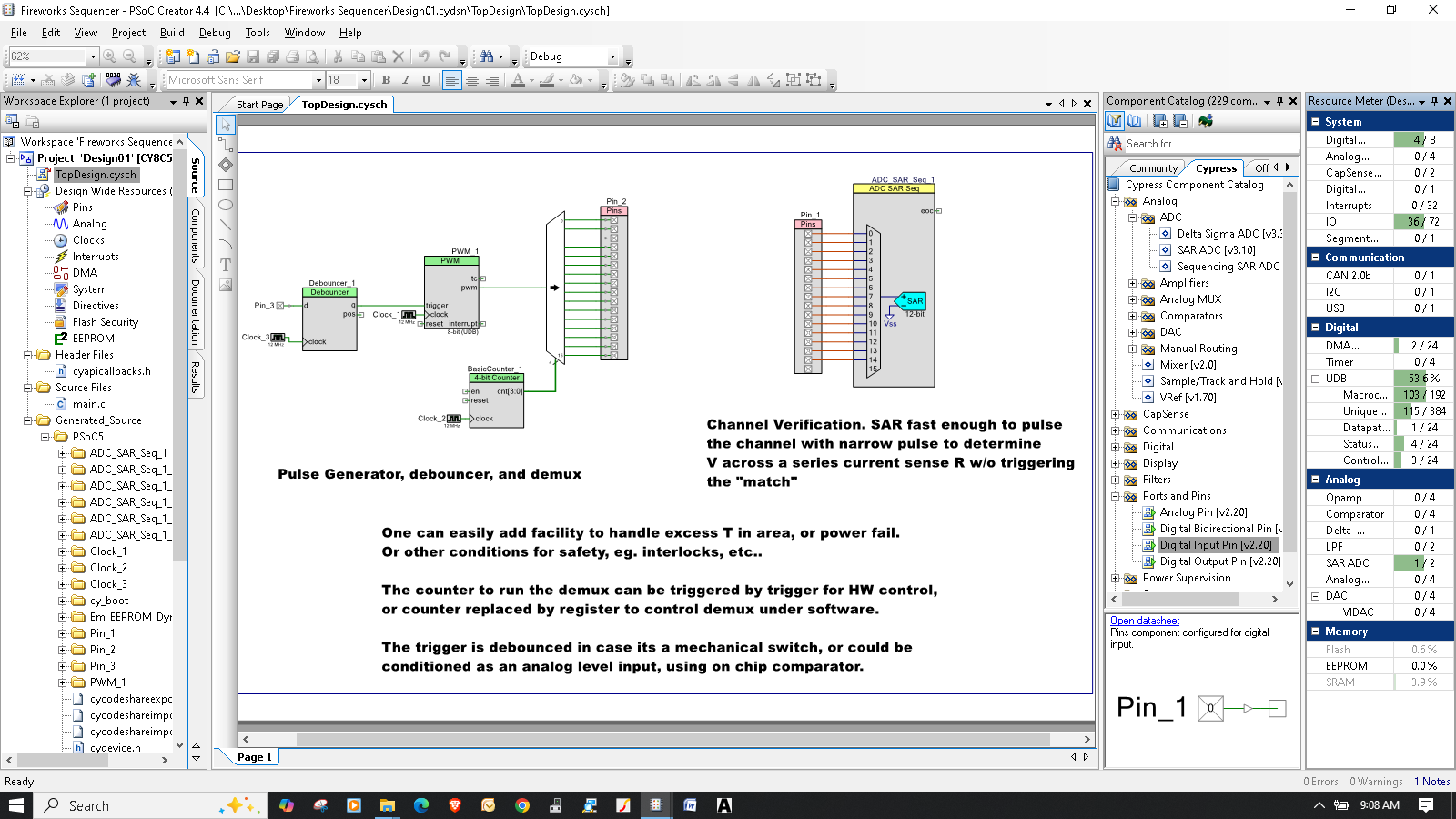This screenshot has height=819, width=1456.
Task: Click the Save diskette icon
Action: pos(253,56)
